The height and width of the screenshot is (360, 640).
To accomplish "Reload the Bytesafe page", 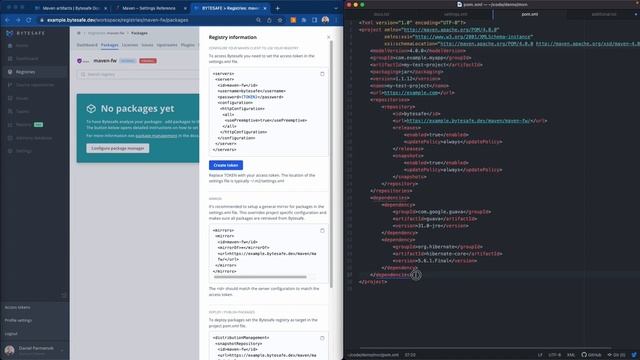I will [29, 20].
